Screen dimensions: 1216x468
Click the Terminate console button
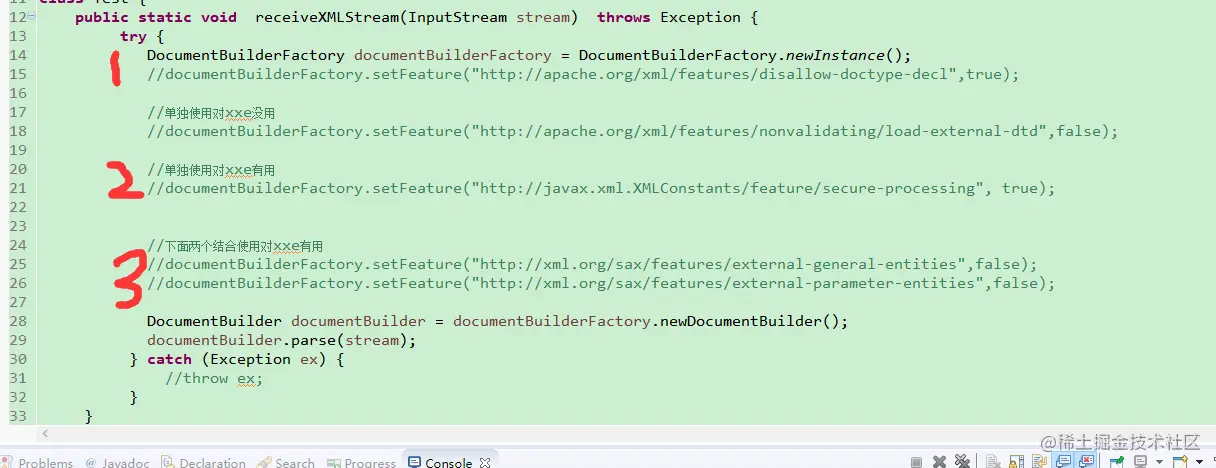pos(916,462)
